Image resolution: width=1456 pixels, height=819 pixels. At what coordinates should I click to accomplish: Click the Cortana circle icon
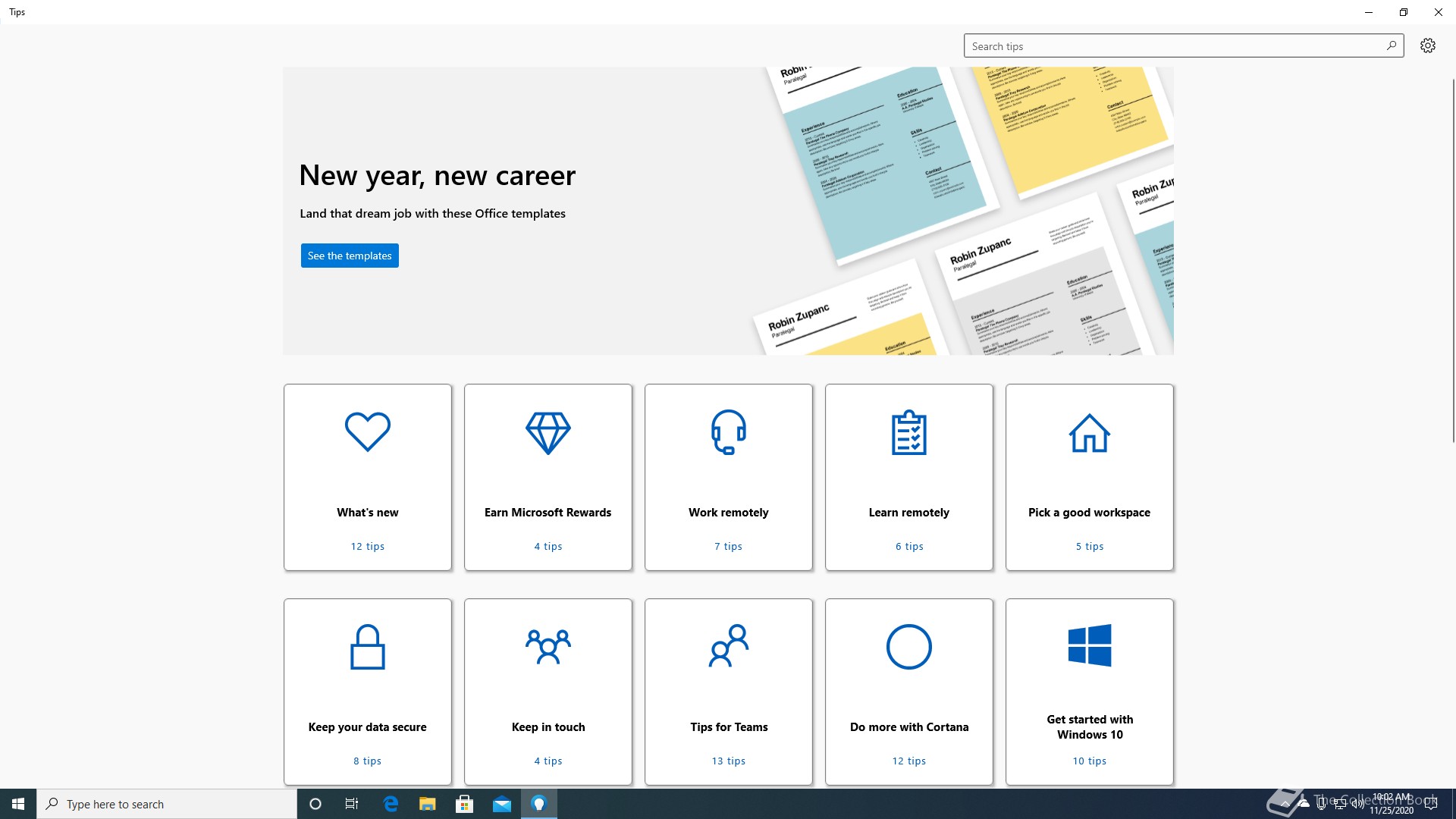pos(909,647)
